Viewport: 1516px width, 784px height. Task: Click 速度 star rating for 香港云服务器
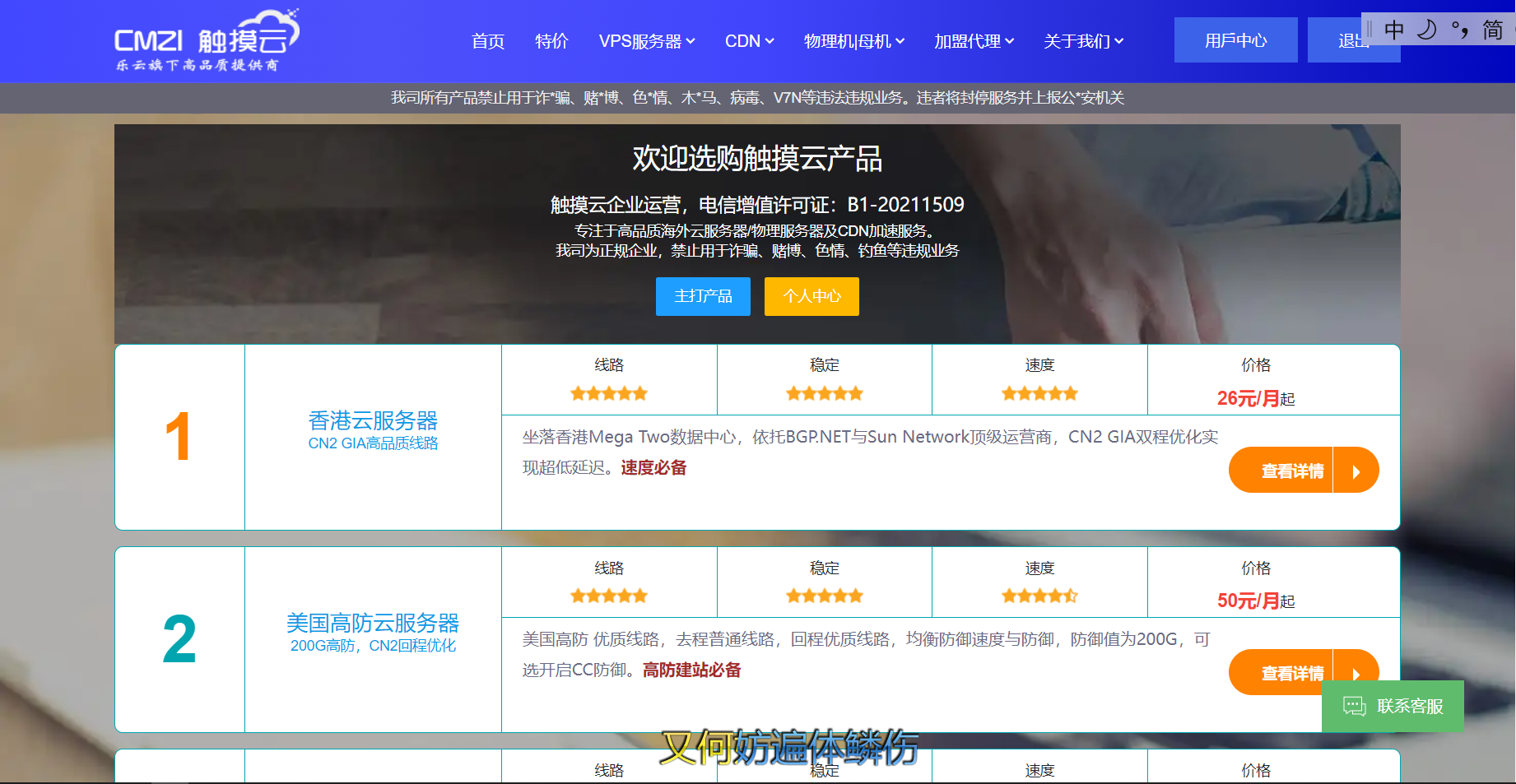(1039, 393)
